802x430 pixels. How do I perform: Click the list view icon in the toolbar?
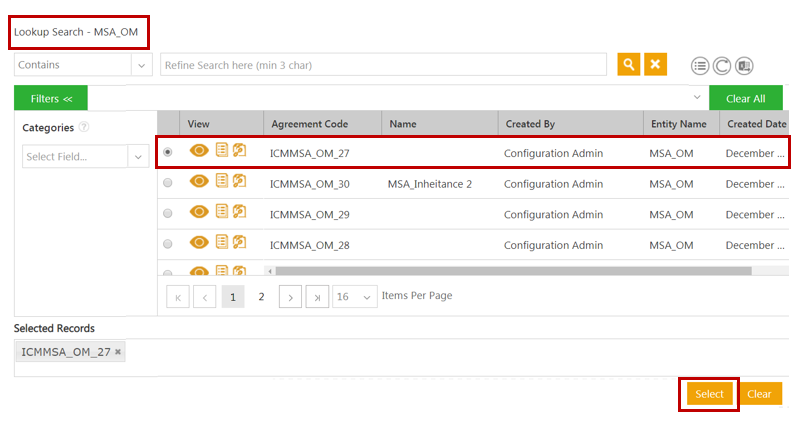700,65
